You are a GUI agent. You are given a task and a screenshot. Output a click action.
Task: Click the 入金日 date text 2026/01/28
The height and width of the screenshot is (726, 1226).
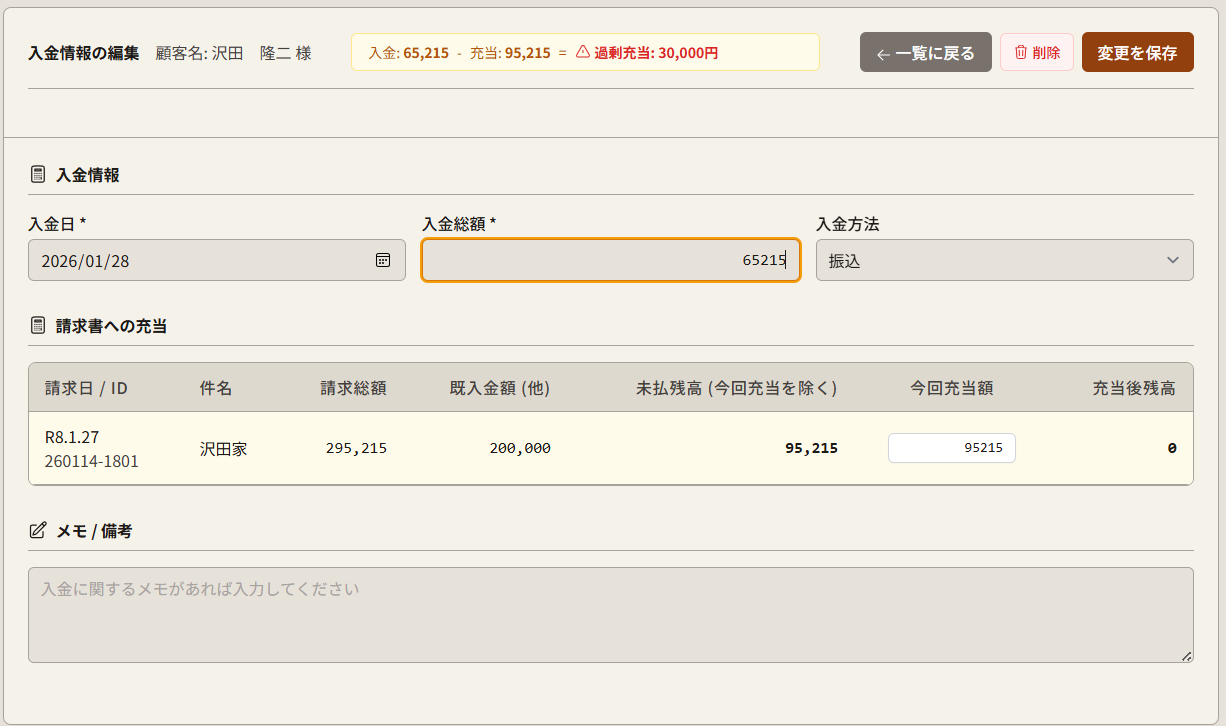click(x=86, y=261)
